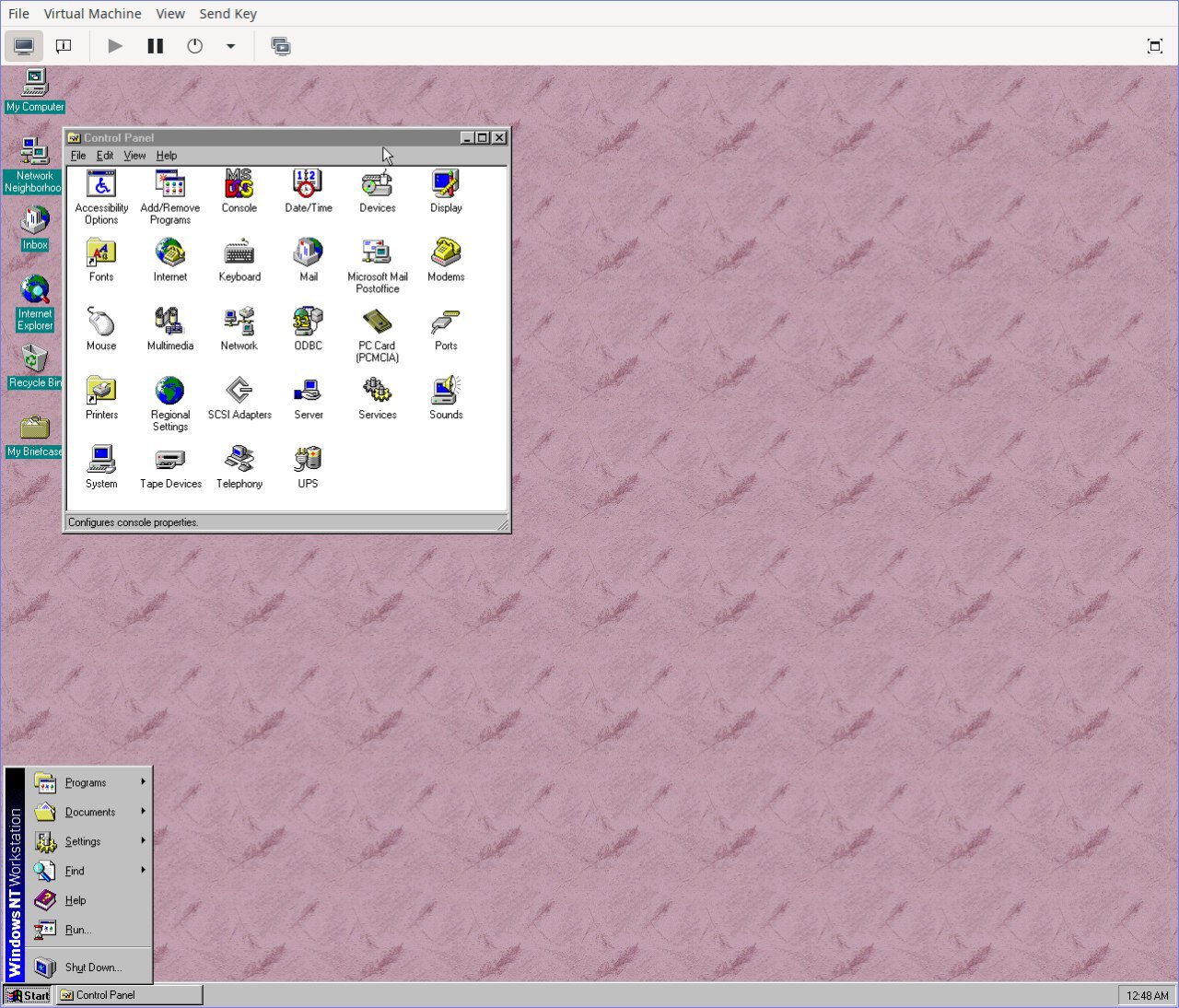Screen dimensions: 1179x1008
Task: Click the Start button on taskbar
Action: coord(29,995)
